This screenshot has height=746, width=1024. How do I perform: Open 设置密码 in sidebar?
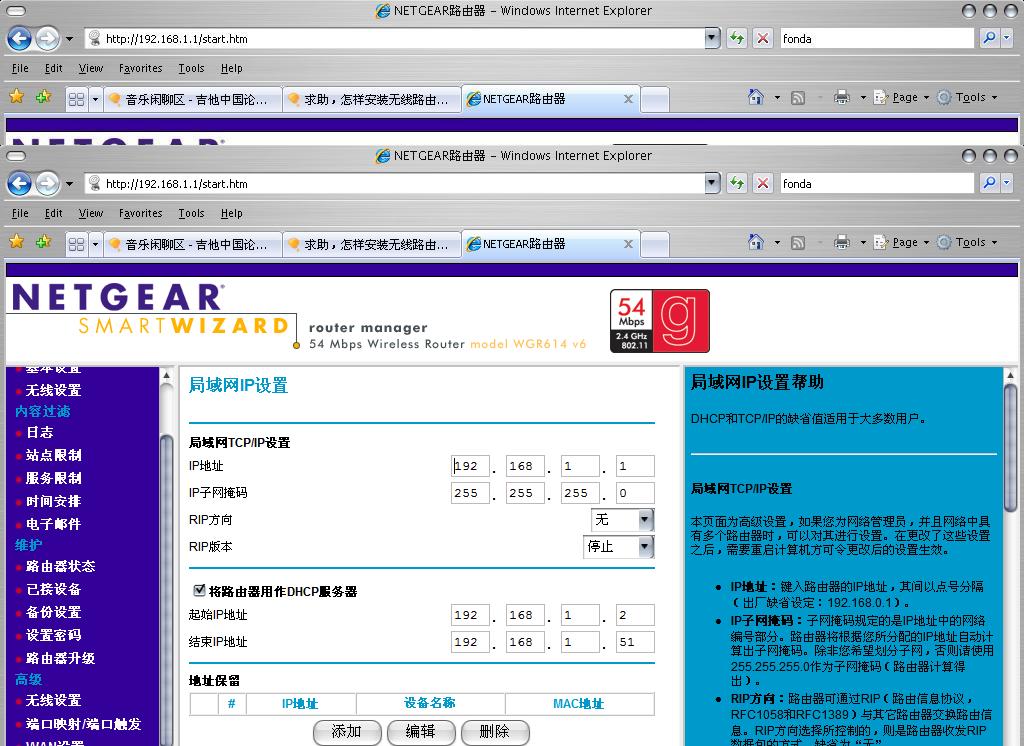pyautogui.click(x=54, y=634)
